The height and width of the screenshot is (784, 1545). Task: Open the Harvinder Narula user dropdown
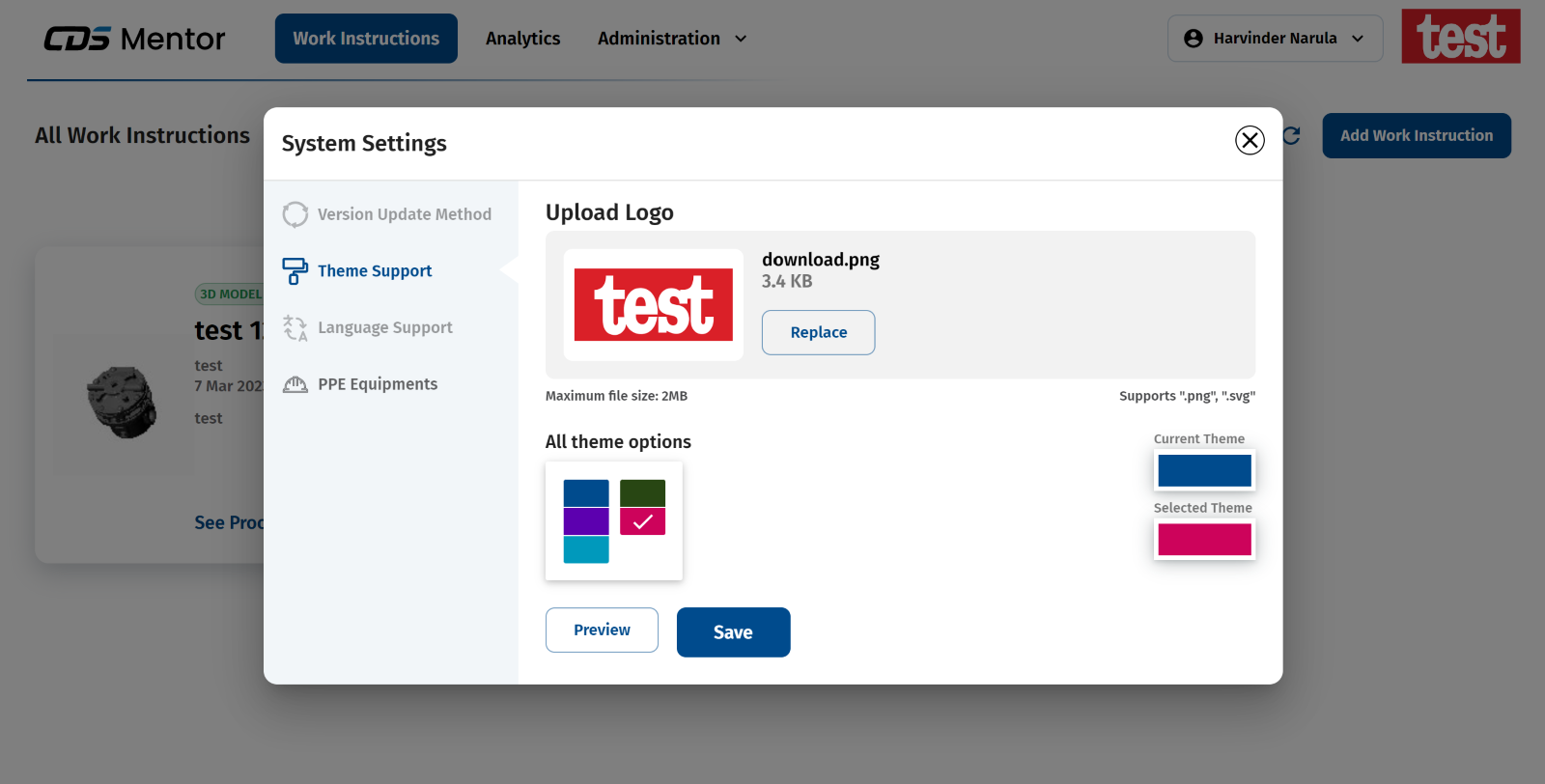point(1275,39)
